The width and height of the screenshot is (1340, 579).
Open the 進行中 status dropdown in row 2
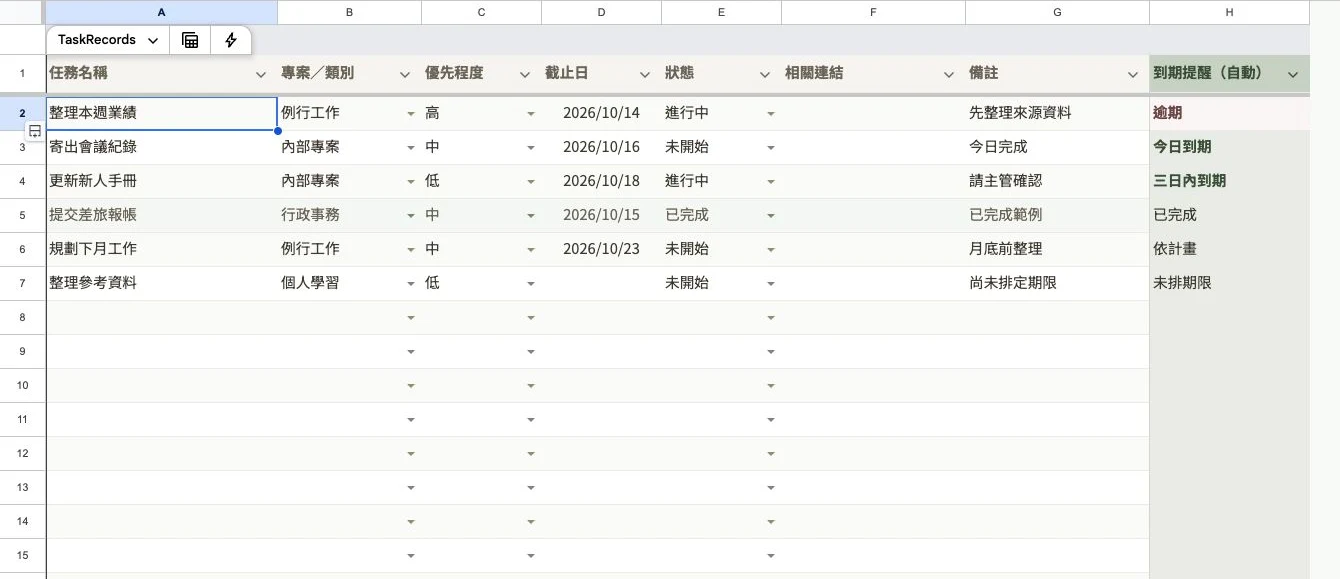[x=771, y=114]
